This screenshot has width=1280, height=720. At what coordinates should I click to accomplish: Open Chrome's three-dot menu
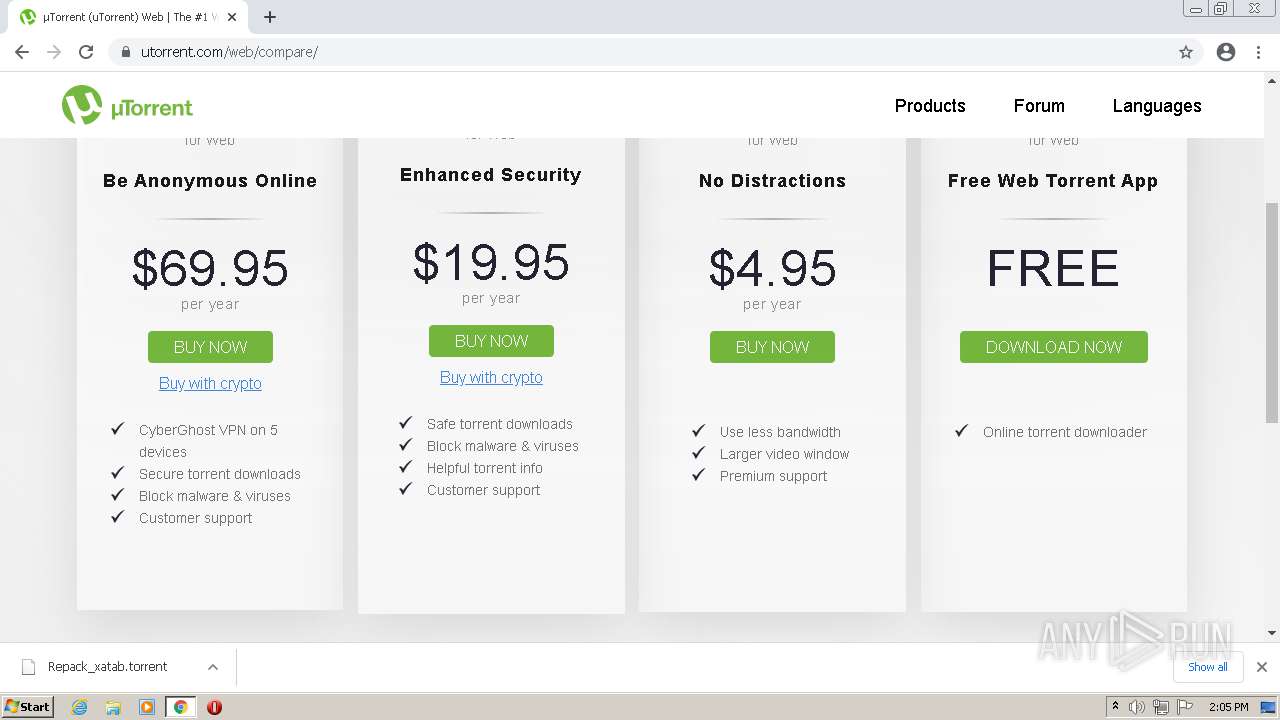point(1259,52)
